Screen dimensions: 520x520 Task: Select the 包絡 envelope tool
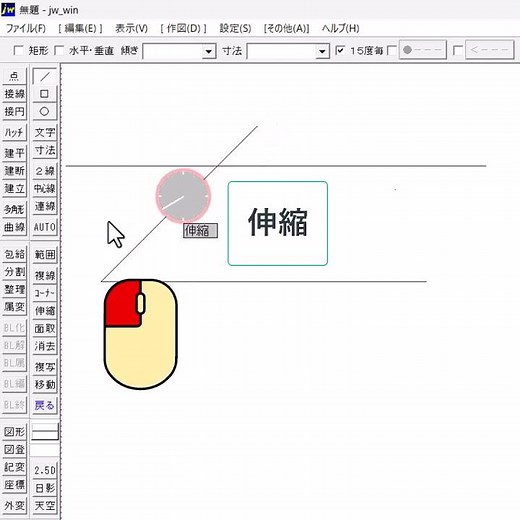coord(14,254)
